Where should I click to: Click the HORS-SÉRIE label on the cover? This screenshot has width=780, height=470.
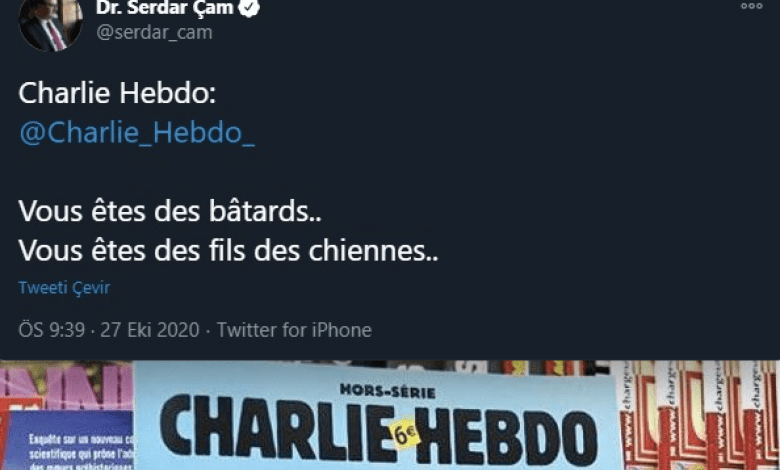(388, 391)
